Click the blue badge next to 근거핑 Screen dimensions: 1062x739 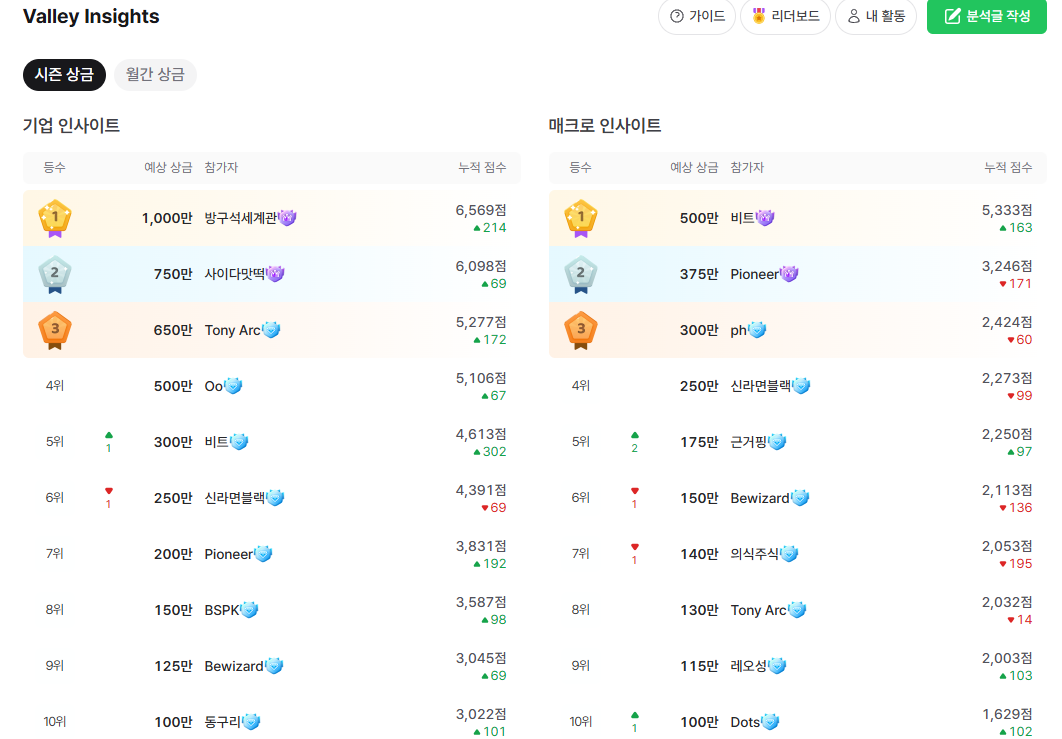(x=777, y=442)
